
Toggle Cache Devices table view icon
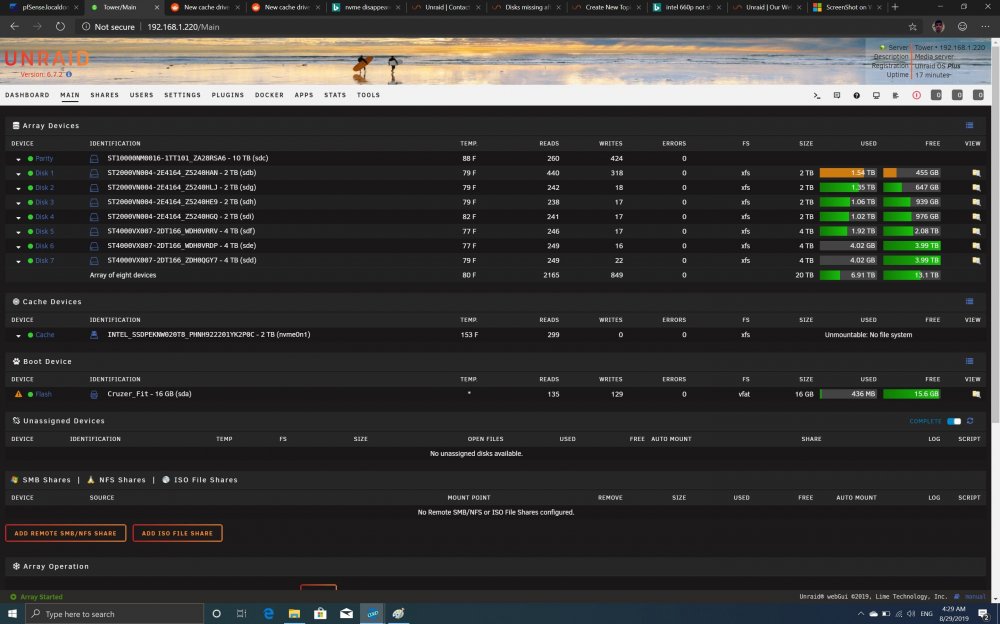point(969,302)
